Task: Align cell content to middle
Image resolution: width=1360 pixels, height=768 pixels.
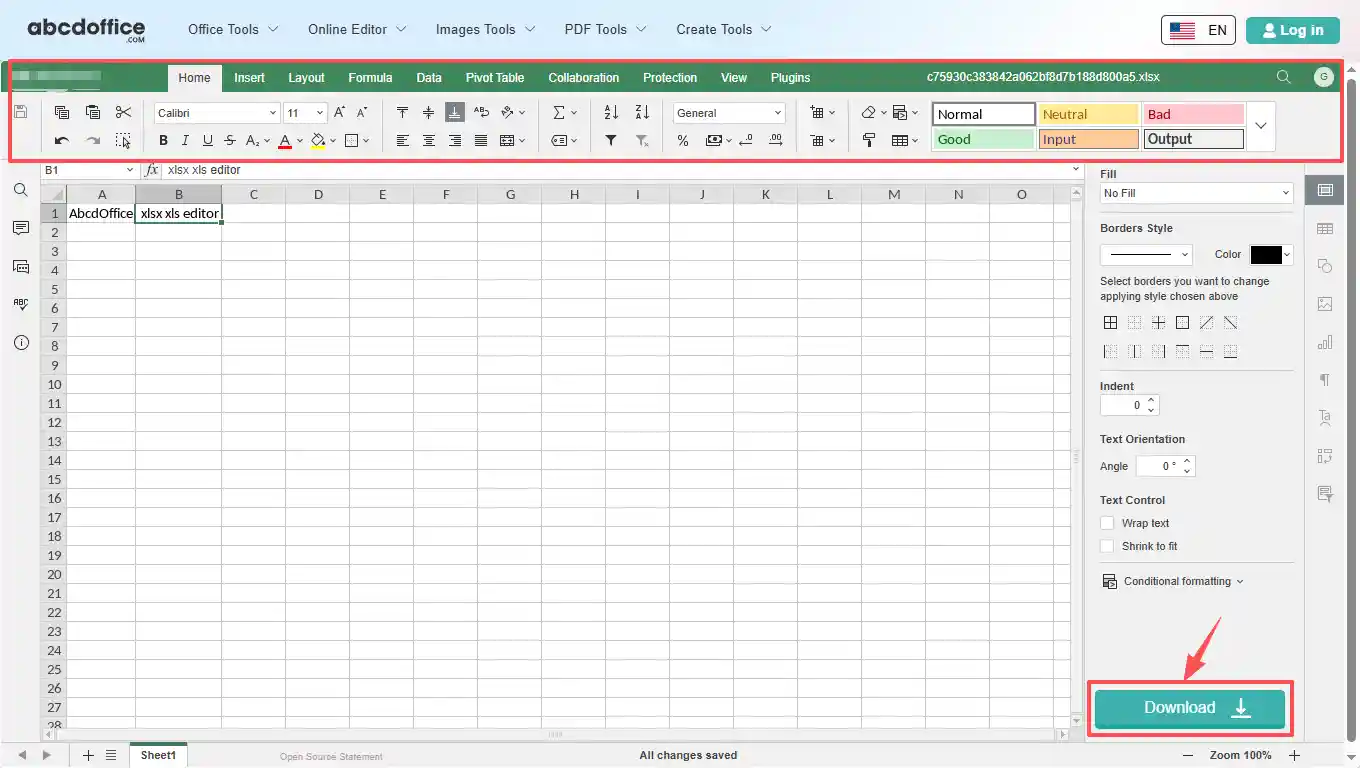Action: pyautogui.click(x=429, y=113)
